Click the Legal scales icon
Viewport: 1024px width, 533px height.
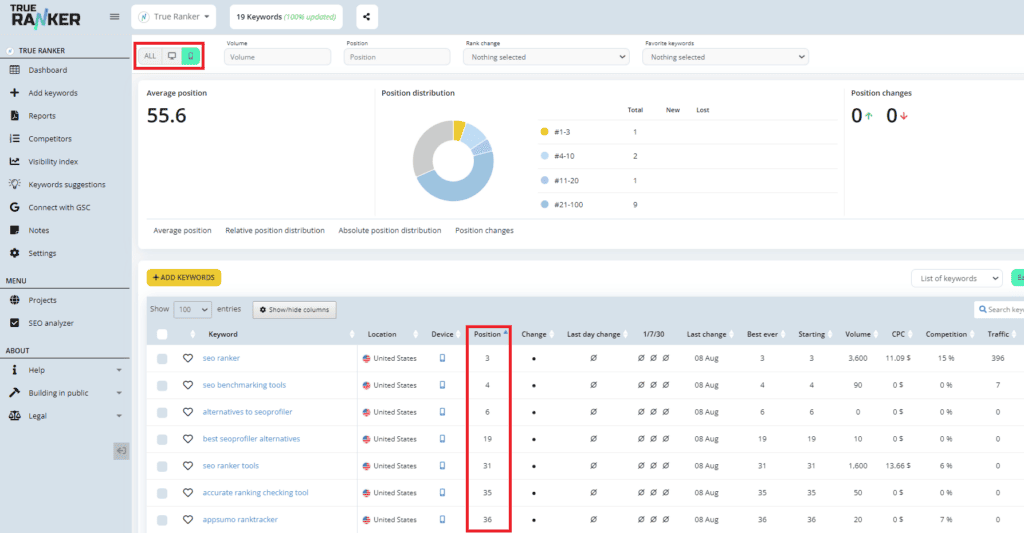[14, 415]
